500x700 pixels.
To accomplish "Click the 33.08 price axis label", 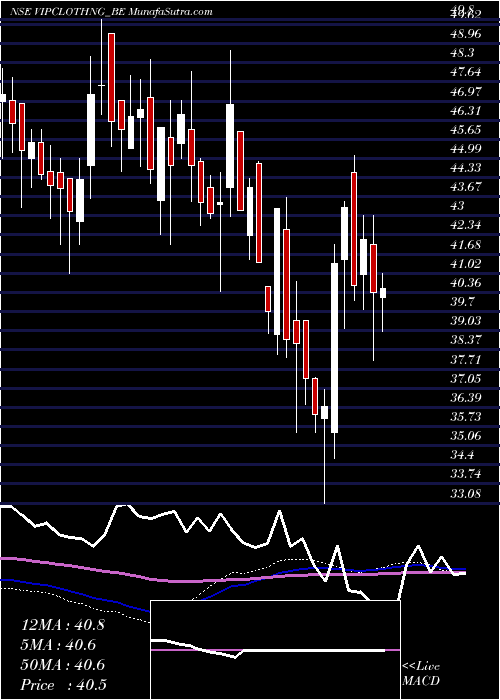I will pos(466,493).
